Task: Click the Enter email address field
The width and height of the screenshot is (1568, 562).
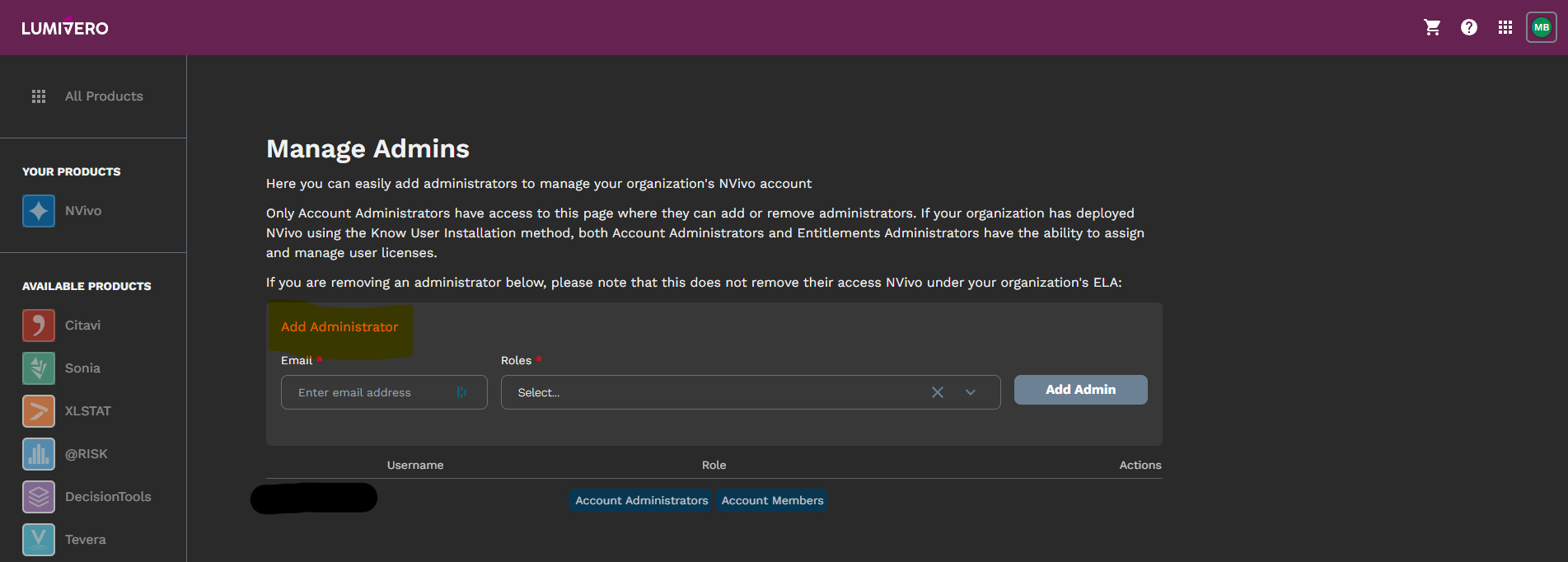Action: pos(384,392)
